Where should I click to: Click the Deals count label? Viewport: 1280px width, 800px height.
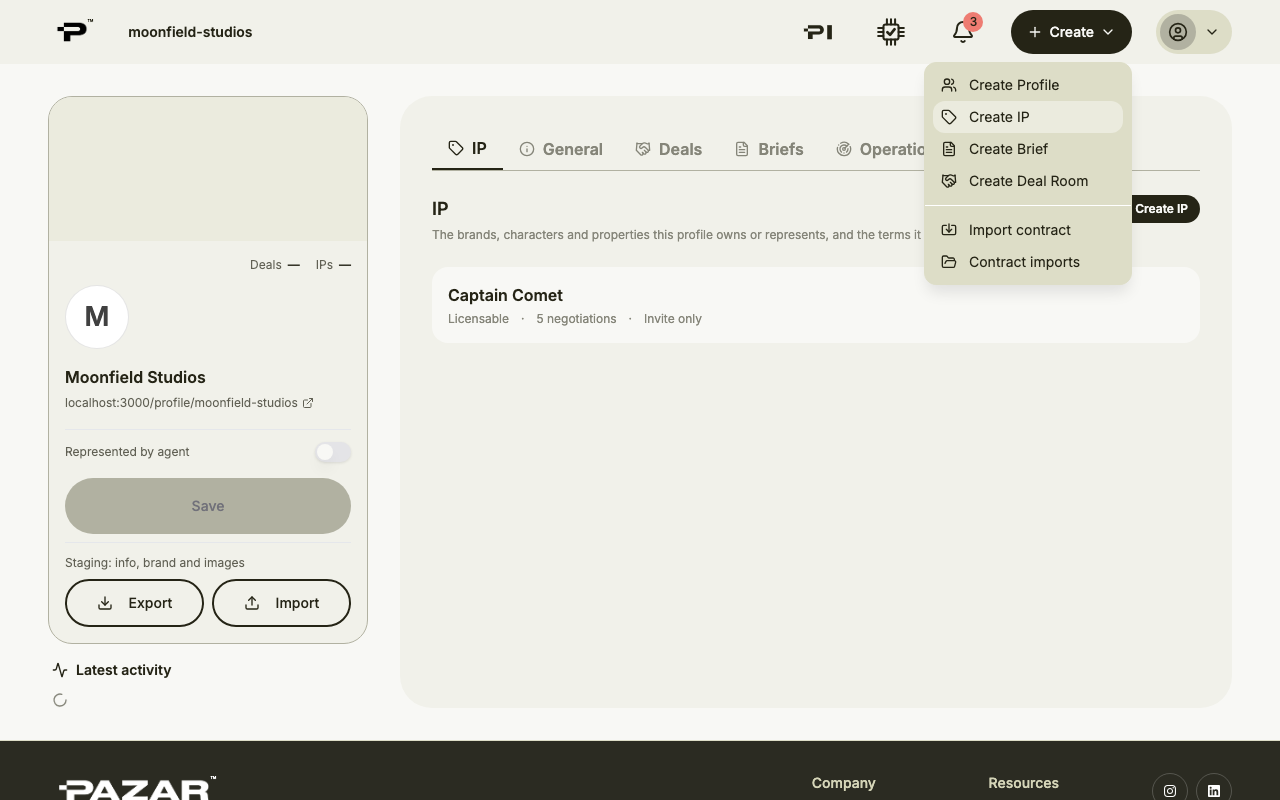pyautogui.click(x=275, y=265)
